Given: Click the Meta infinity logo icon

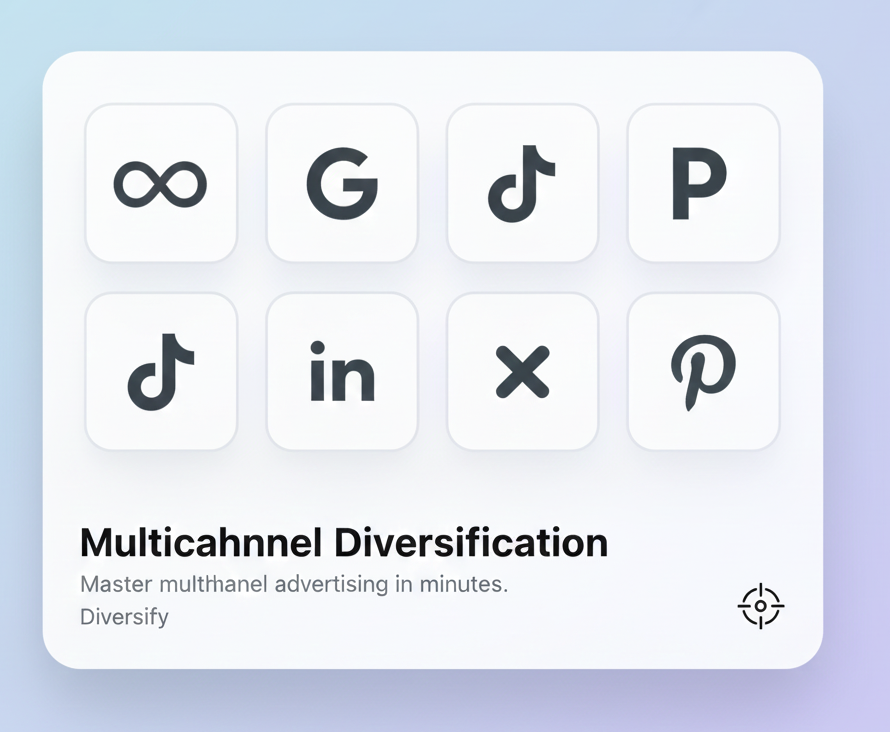Looking at the screenshot, I should (x=161, y=184).
